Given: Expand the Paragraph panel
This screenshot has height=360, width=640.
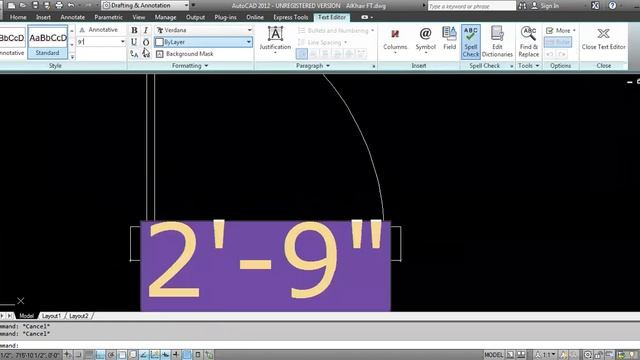Looking at the screenshot, I should pos(313,66).
